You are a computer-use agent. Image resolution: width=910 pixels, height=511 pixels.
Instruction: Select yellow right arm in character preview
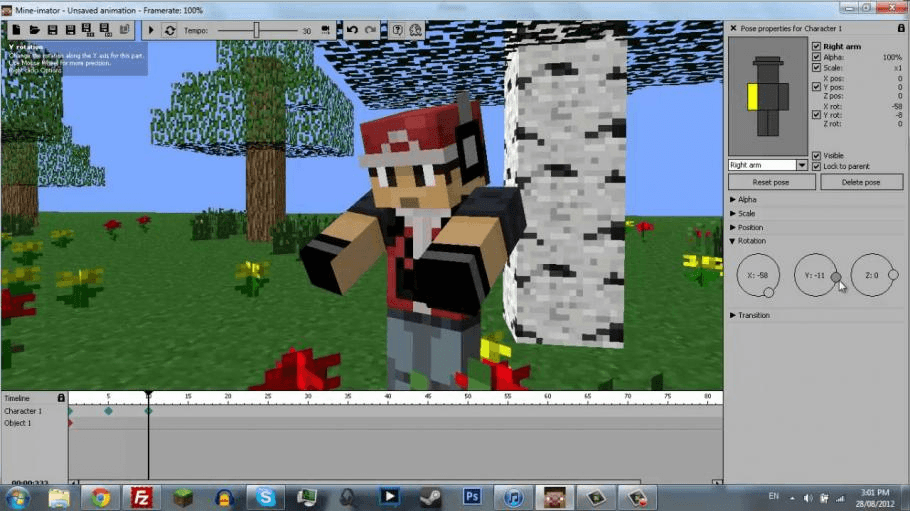(752, 97)
